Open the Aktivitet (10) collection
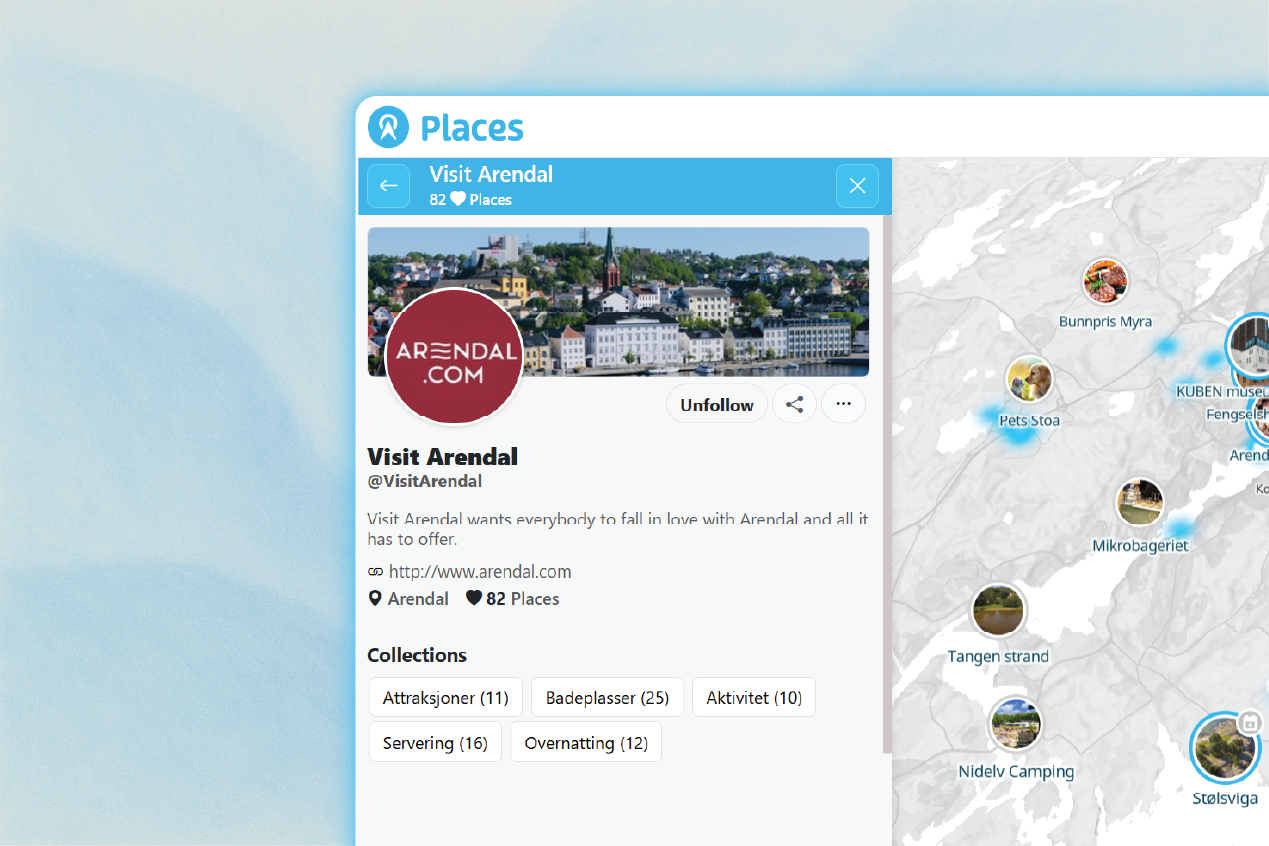 (754, 698)
